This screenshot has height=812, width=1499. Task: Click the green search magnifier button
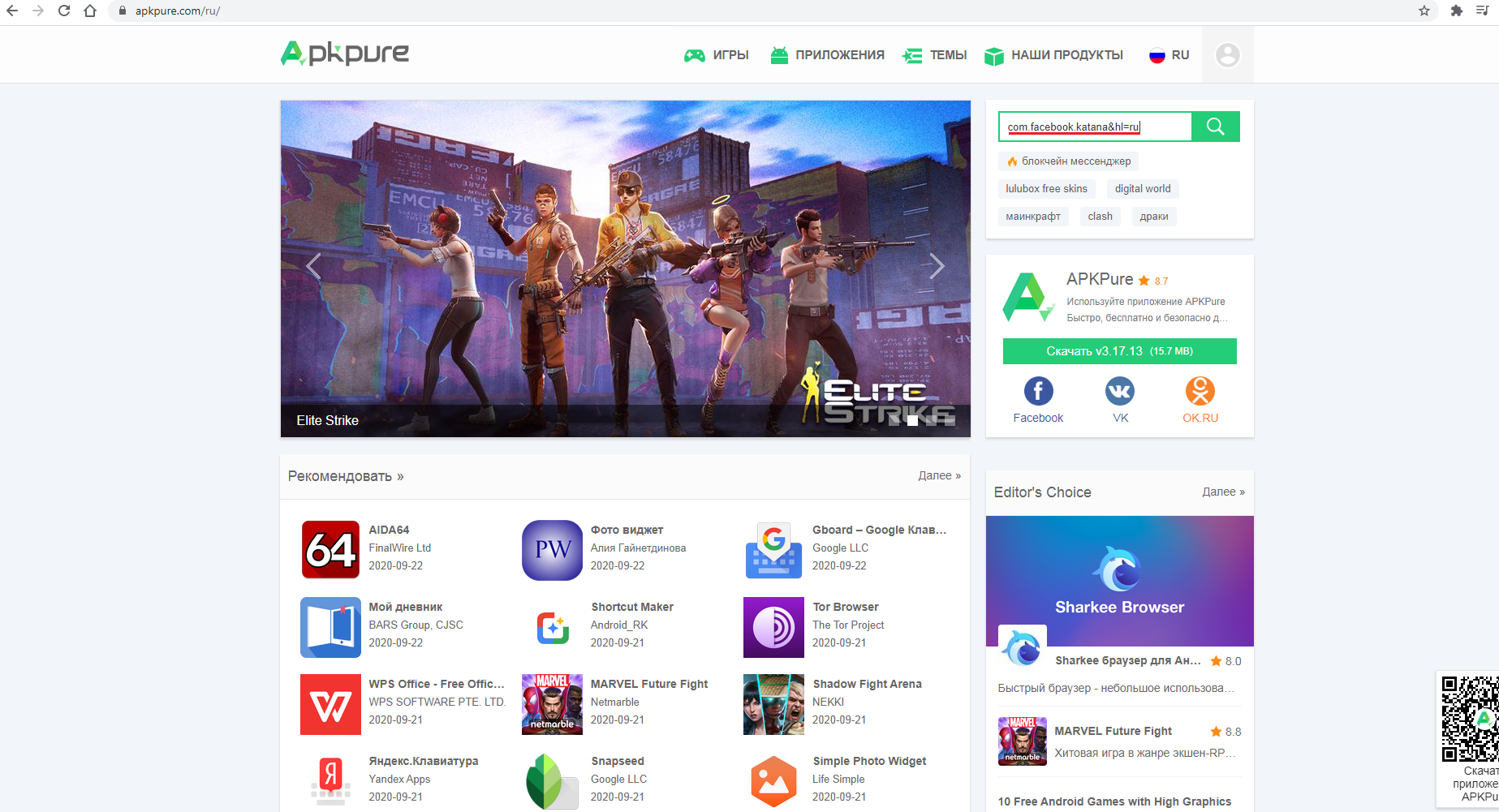pos(1215,127)
